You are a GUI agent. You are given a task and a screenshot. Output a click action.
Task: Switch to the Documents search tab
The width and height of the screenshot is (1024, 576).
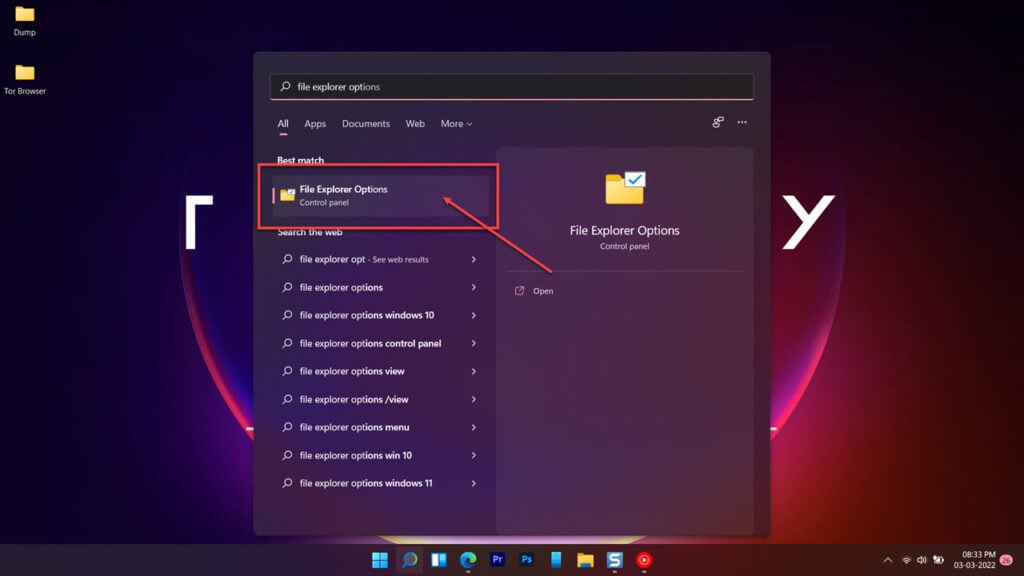pos(366,123)
